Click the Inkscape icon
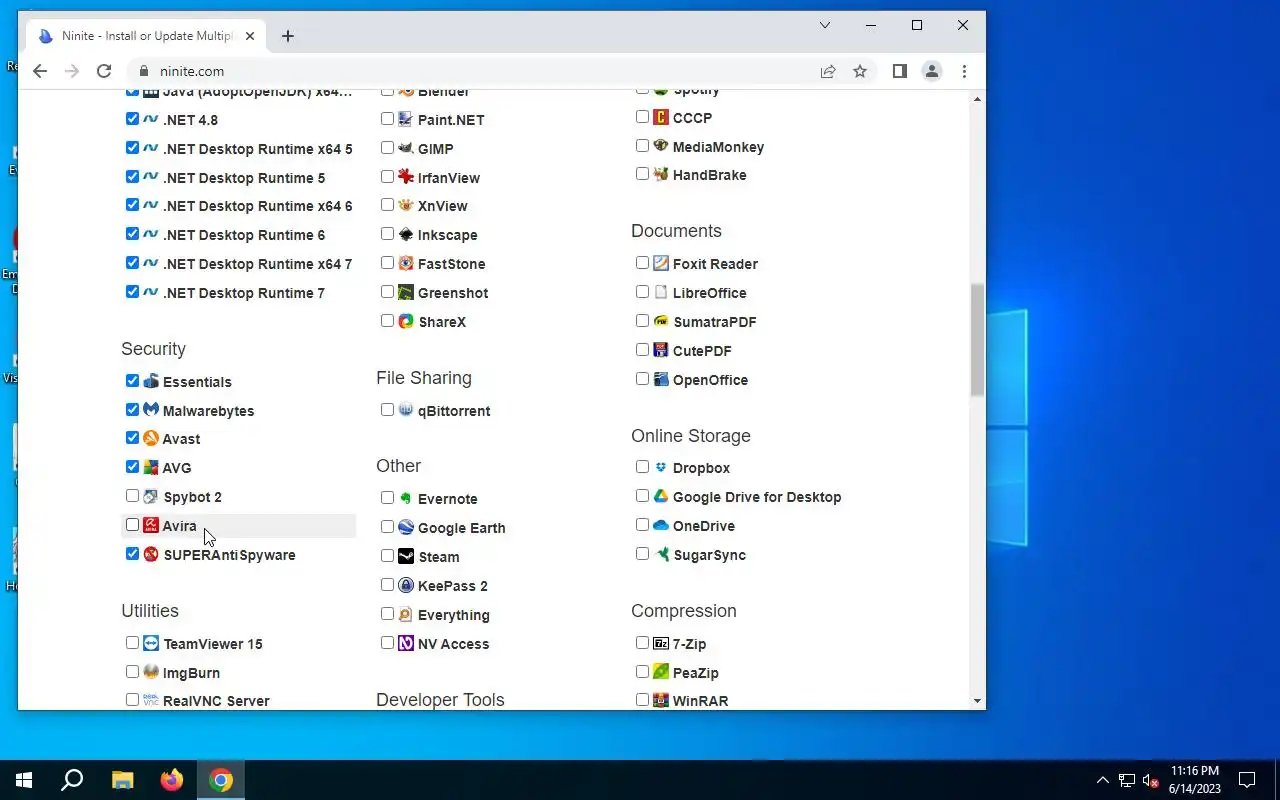This screenshot has width=1280, height=800. tap(406, 234)
